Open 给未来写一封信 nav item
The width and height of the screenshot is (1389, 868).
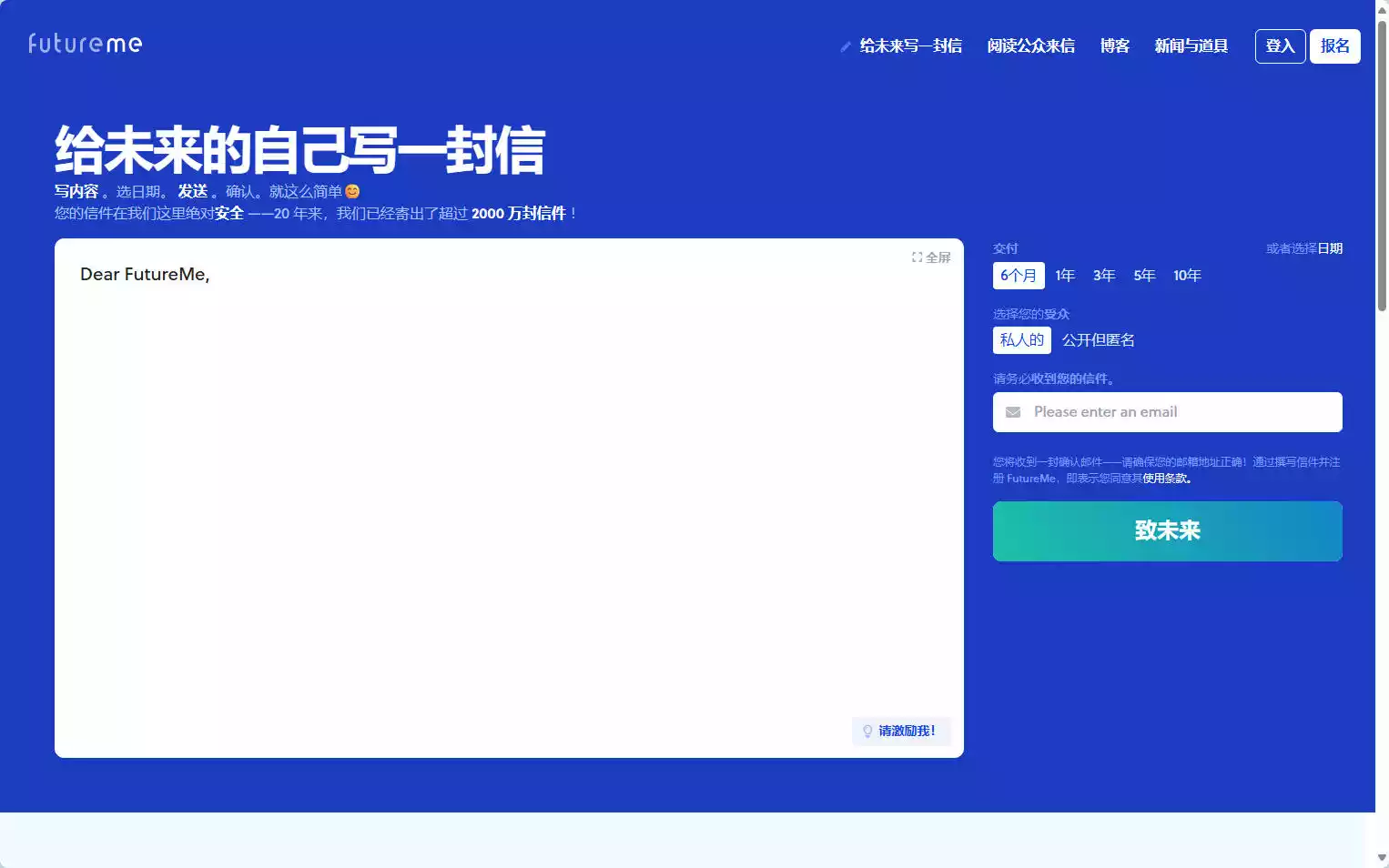910,46
